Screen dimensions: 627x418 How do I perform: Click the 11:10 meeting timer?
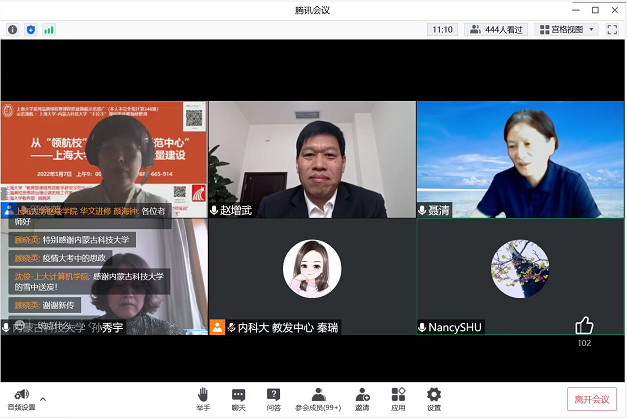coord(442,30)
